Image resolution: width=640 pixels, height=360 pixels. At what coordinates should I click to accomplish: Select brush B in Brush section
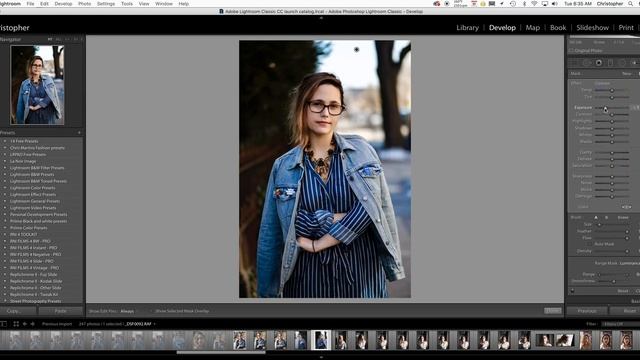coord(606,218)
